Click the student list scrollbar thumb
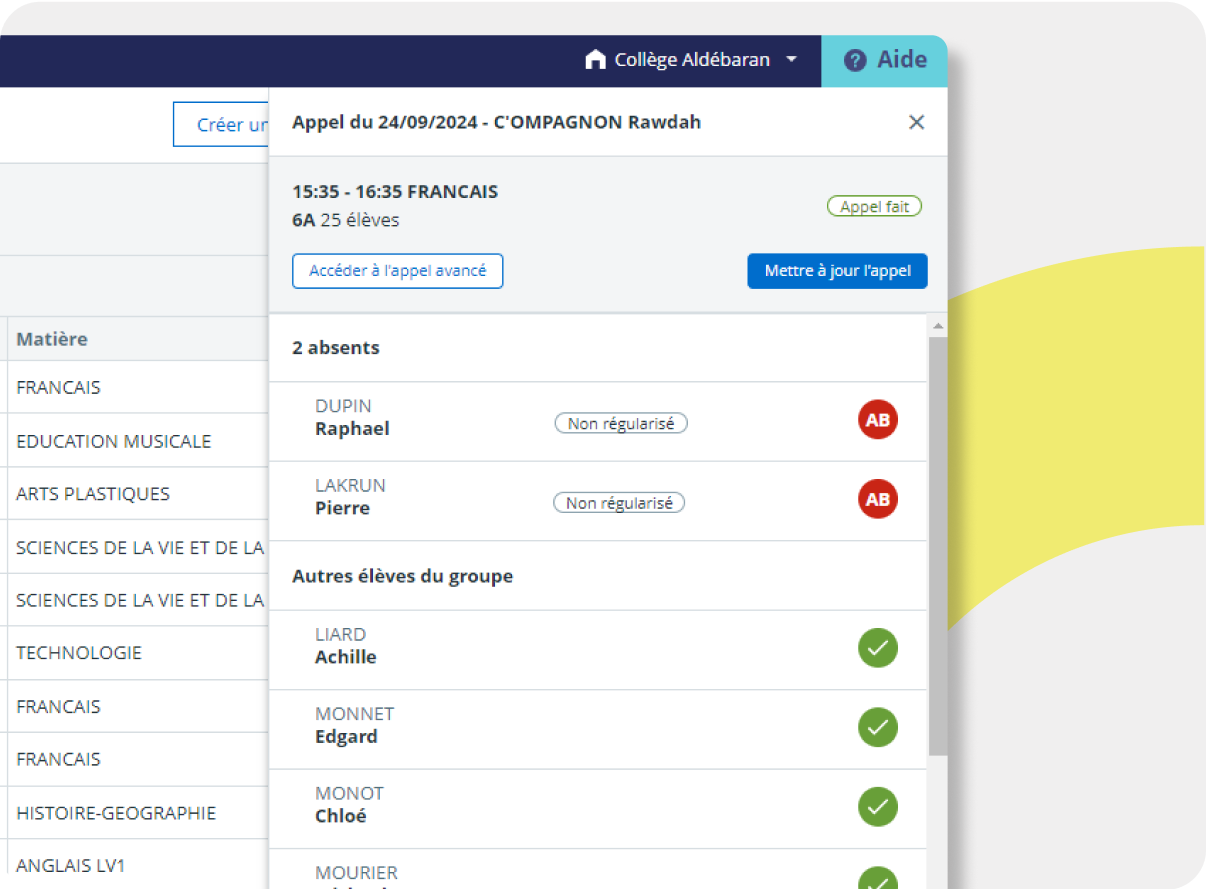Screen dimensions: 1206x889 pyautogui.click(x=937, y=545)
